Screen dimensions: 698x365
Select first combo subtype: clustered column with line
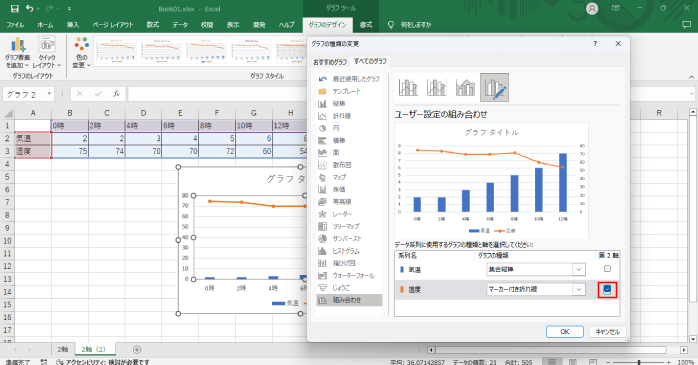(408, 87)
